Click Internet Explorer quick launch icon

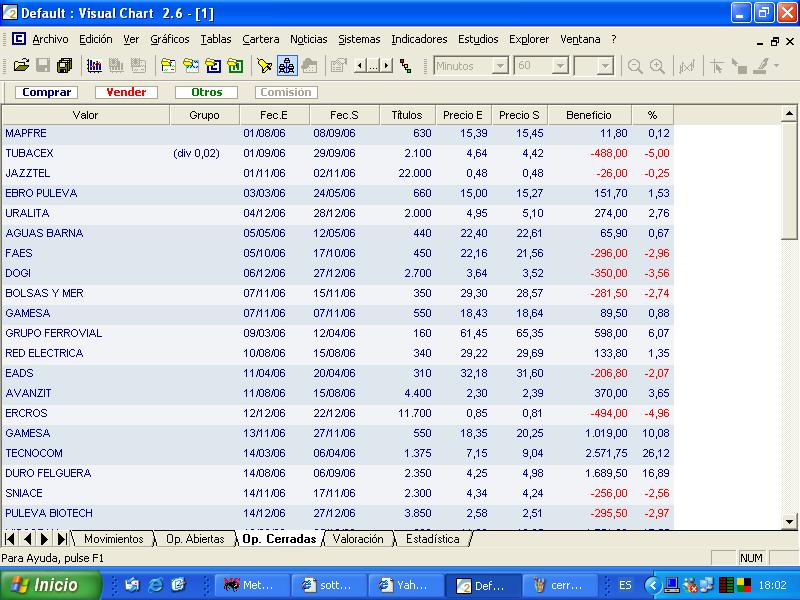(x=155, y=585)
